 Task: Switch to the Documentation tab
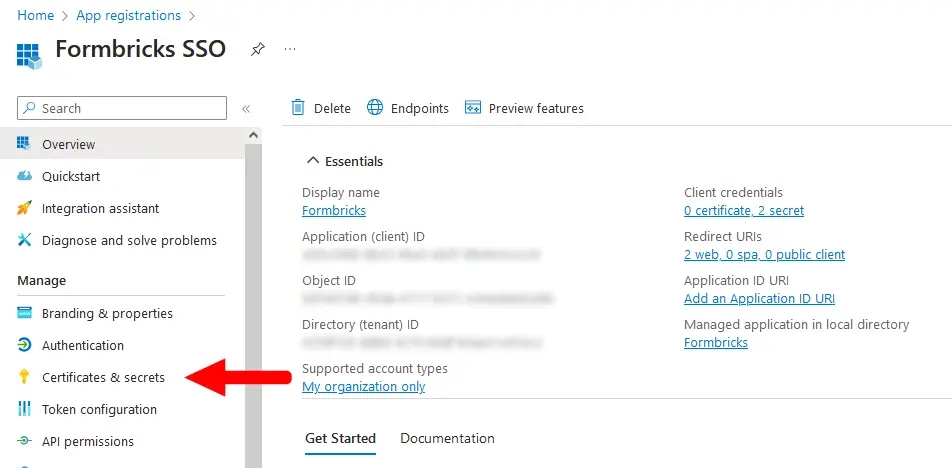pyautogui.click(x=447, y=438)
